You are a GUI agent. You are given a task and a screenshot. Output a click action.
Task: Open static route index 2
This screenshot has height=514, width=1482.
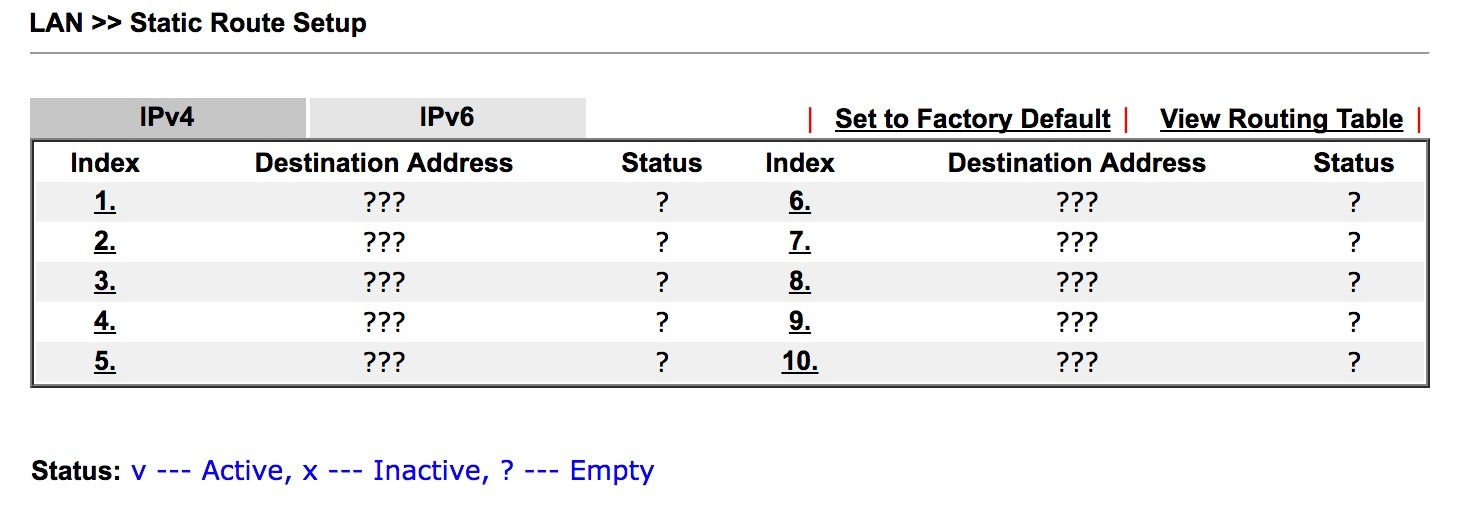pos(105,242)
